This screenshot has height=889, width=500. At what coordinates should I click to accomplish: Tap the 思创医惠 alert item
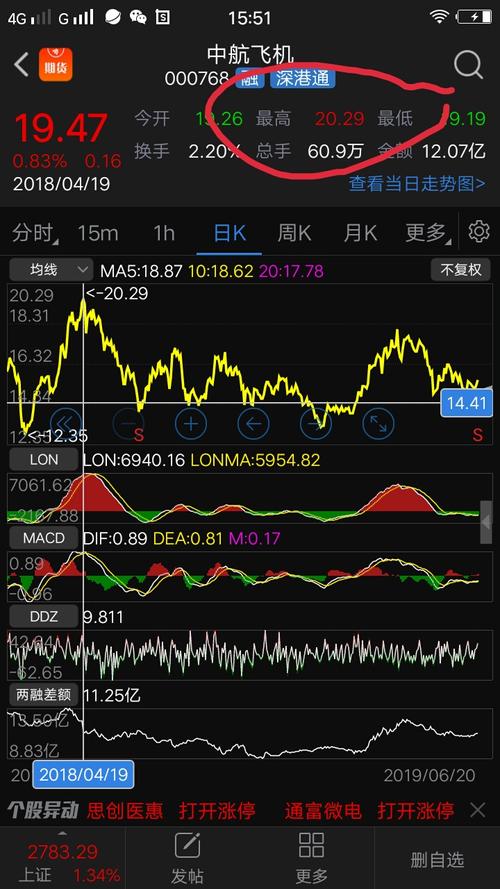point(125,810)
